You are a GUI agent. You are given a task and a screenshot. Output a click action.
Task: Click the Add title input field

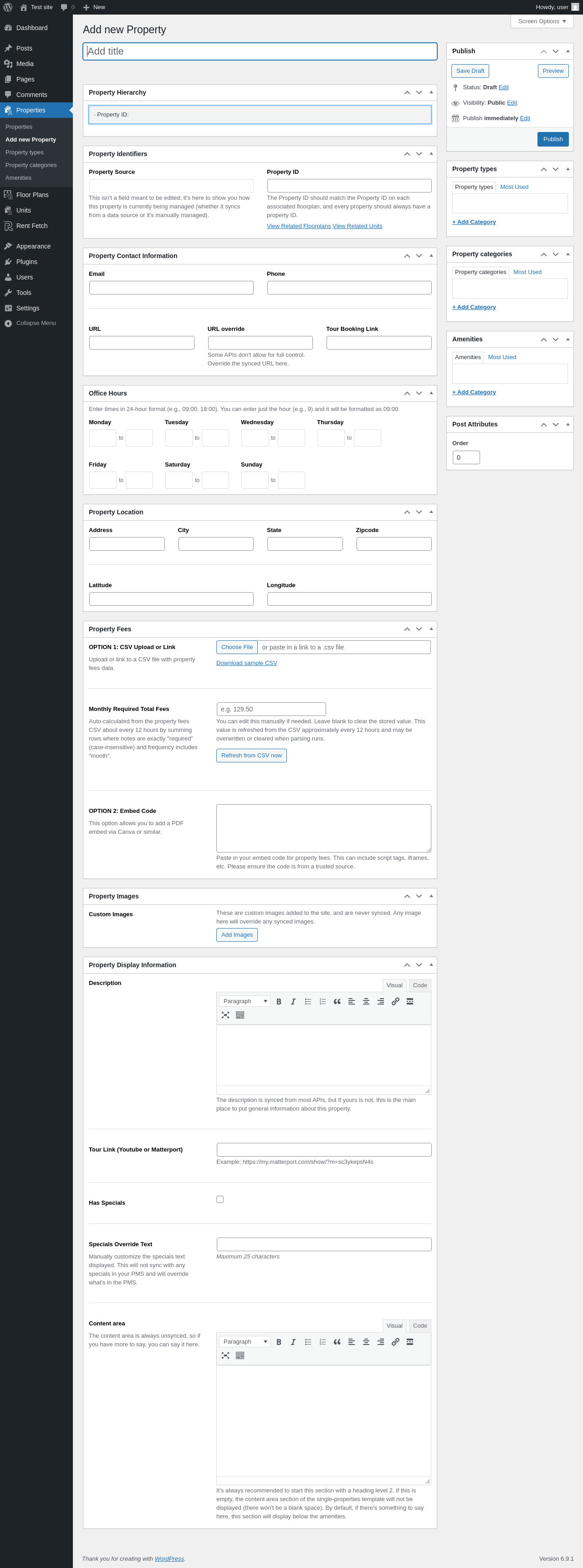coord(260,51)
